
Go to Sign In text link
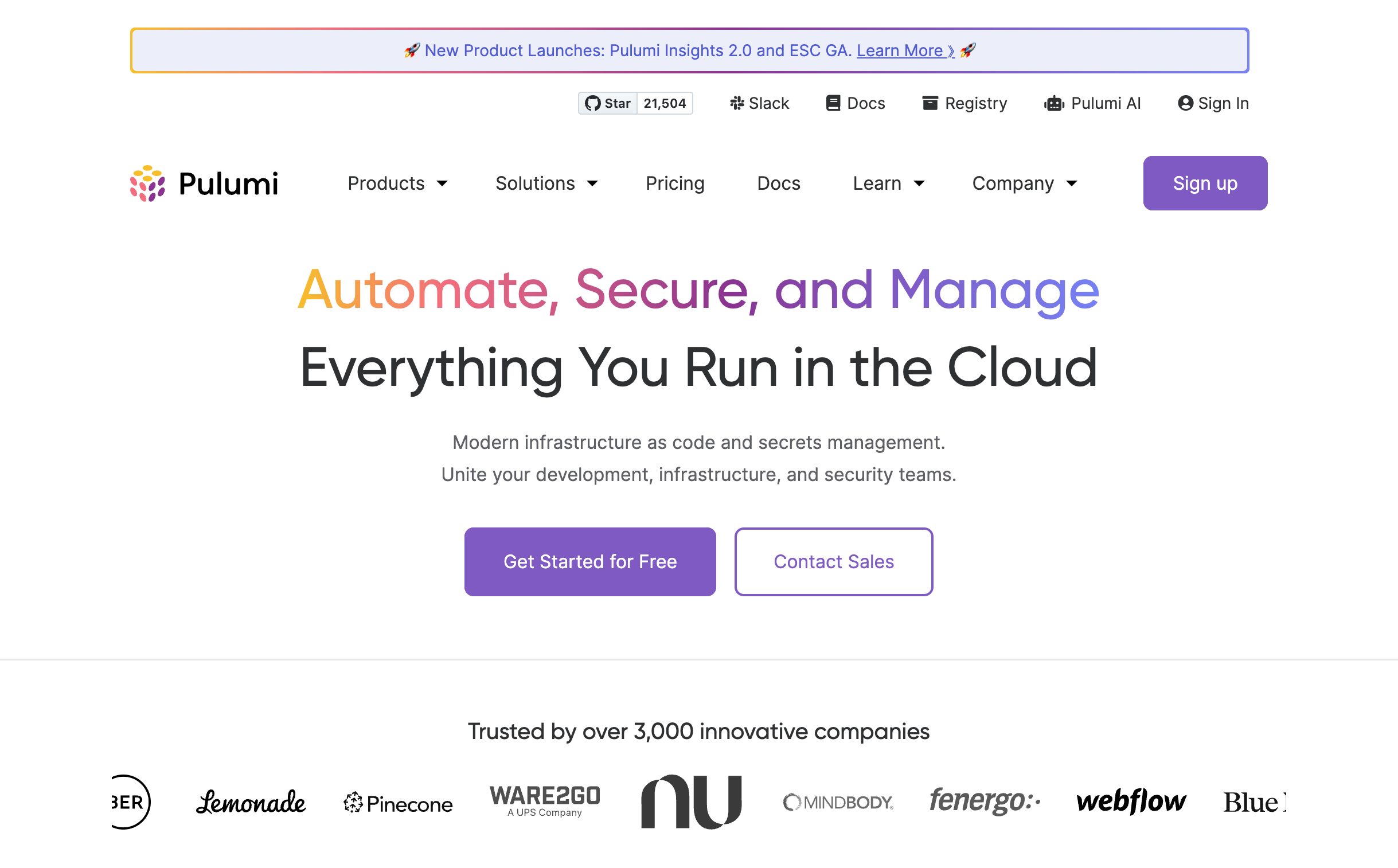pyautogui.click(x=1224, y=103)
